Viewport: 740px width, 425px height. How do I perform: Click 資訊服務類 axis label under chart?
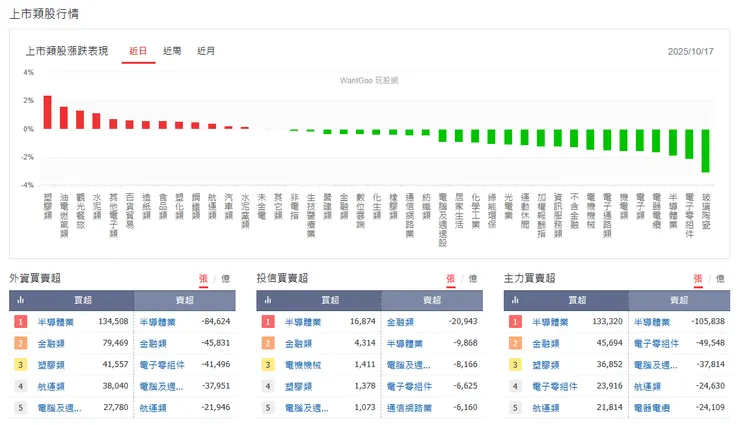[558, 215]
